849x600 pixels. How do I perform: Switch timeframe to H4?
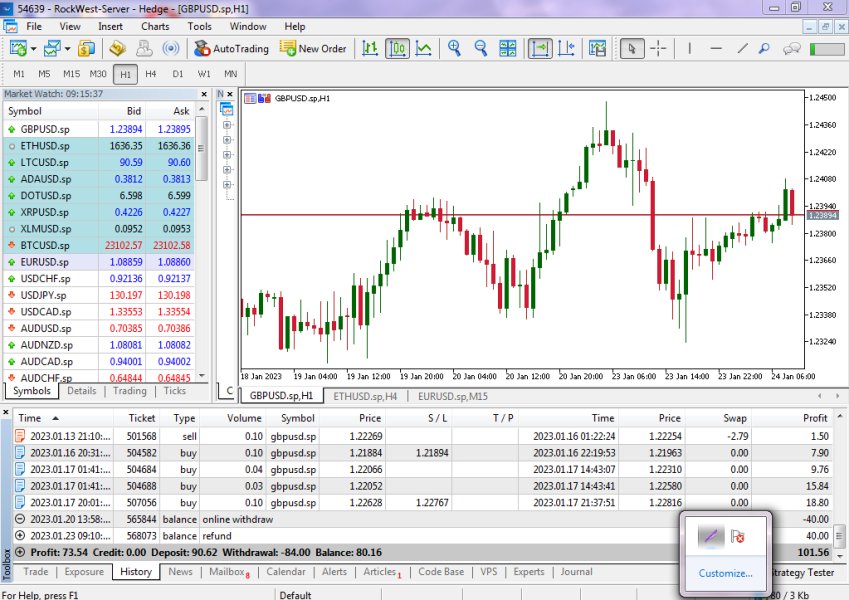point(151,74)
